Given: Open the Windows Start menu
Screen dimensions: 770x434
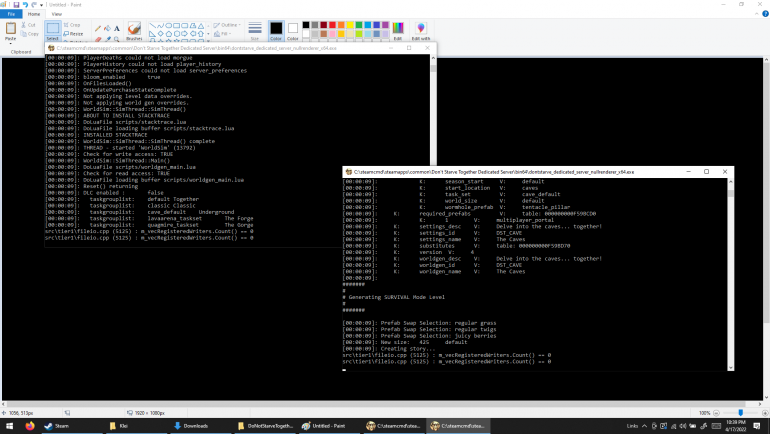Looking at the screenshot, I should 9,426.
